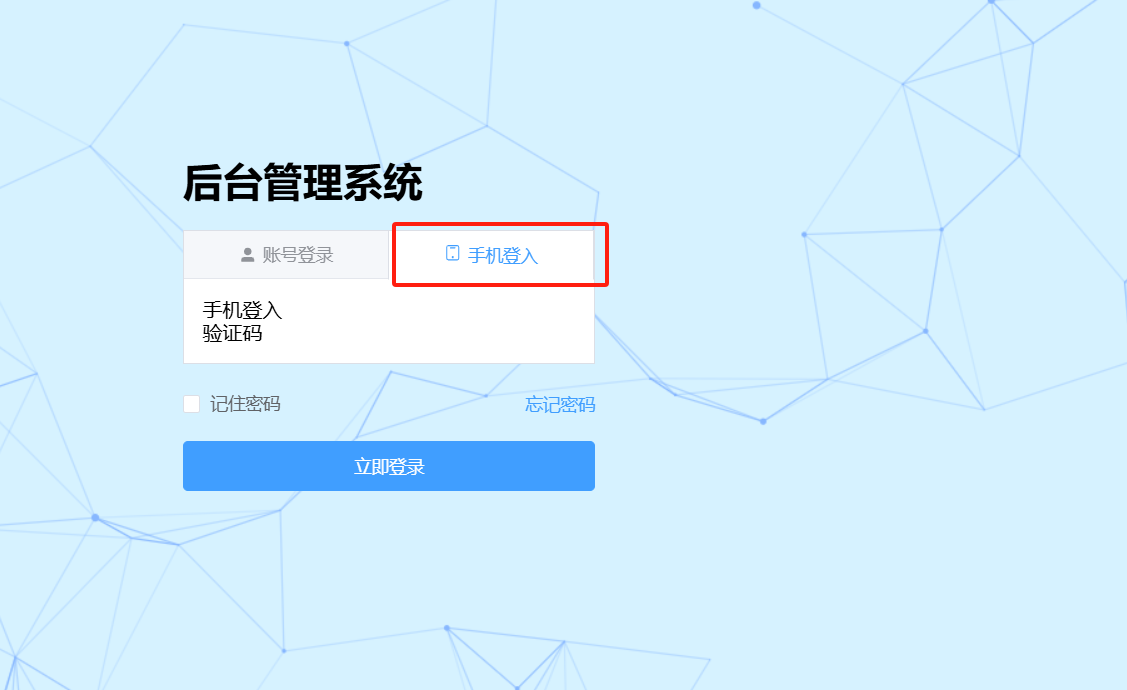Switch to the 账号登录 tab
Viewport: 1127px width, 690px height.
click(286, 254)
